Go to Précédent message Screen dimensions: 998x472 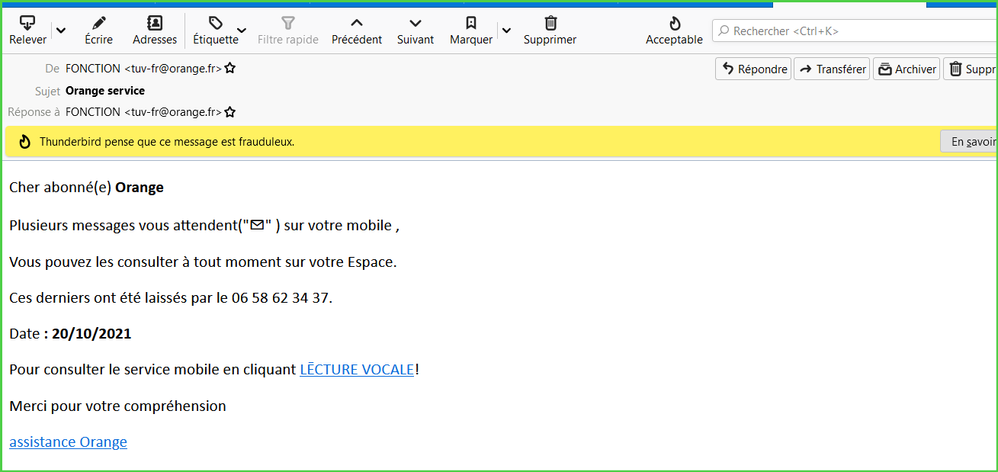click(x=356, y=23)
